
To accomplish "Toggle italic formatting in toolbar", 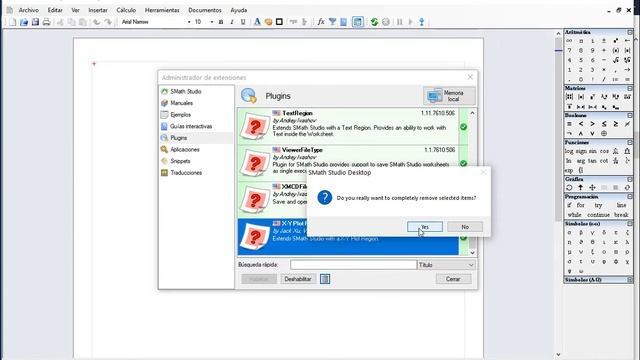I will [232, 22].
